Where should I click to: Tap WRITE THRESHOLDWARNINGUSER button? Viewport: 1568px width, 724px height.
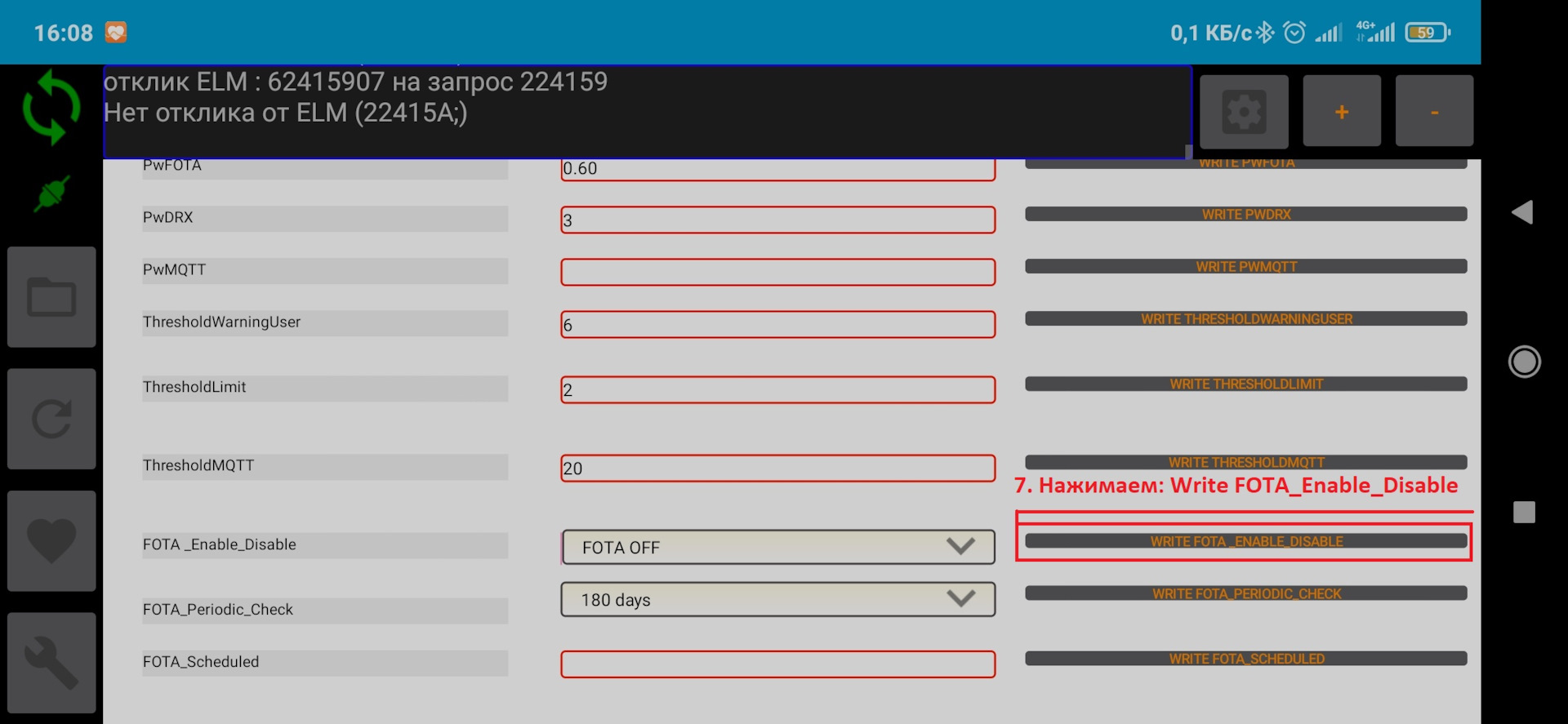click(x=1246, y=318)
